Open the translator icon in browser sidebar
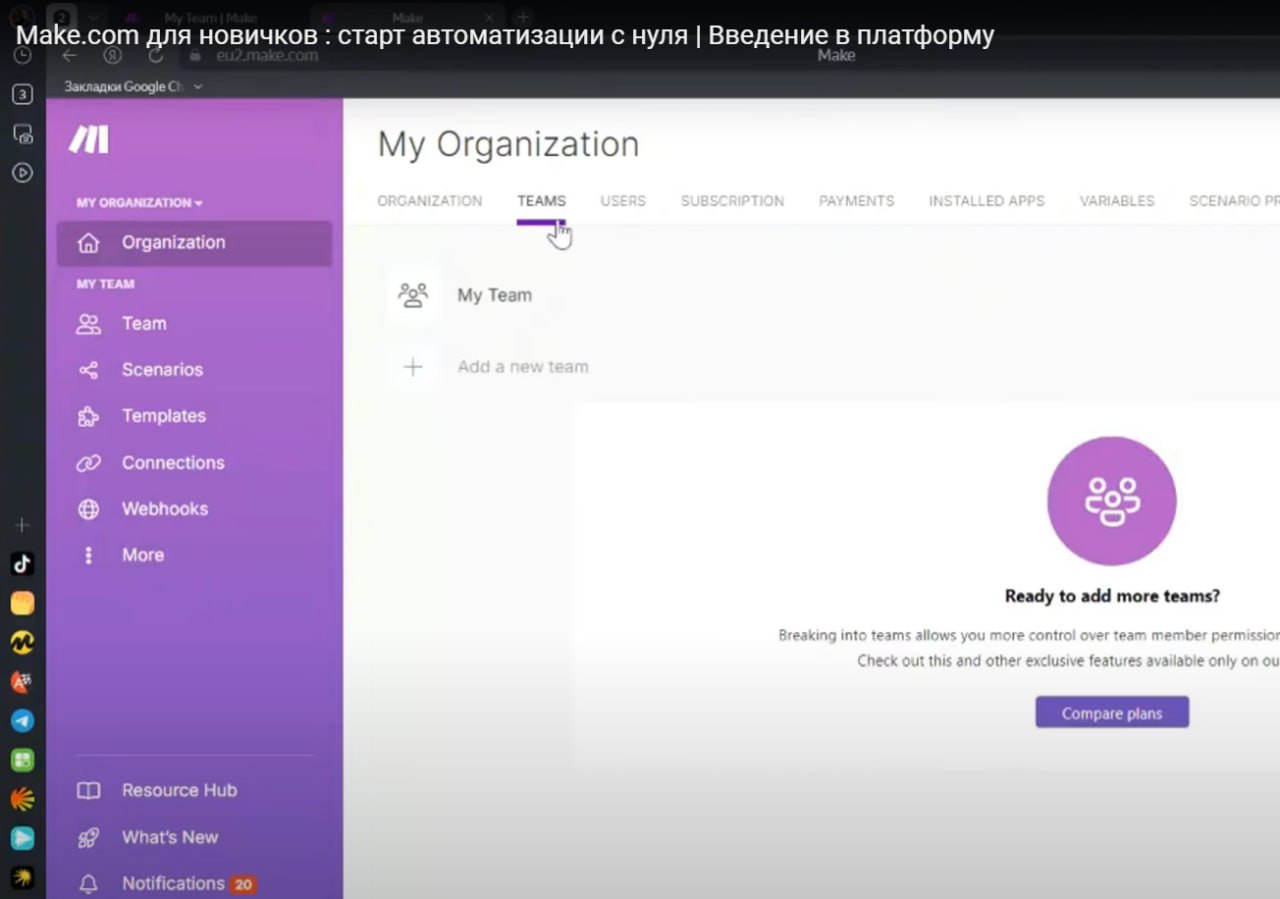The height and width of the screenshot is (899, 1280). 22,681
